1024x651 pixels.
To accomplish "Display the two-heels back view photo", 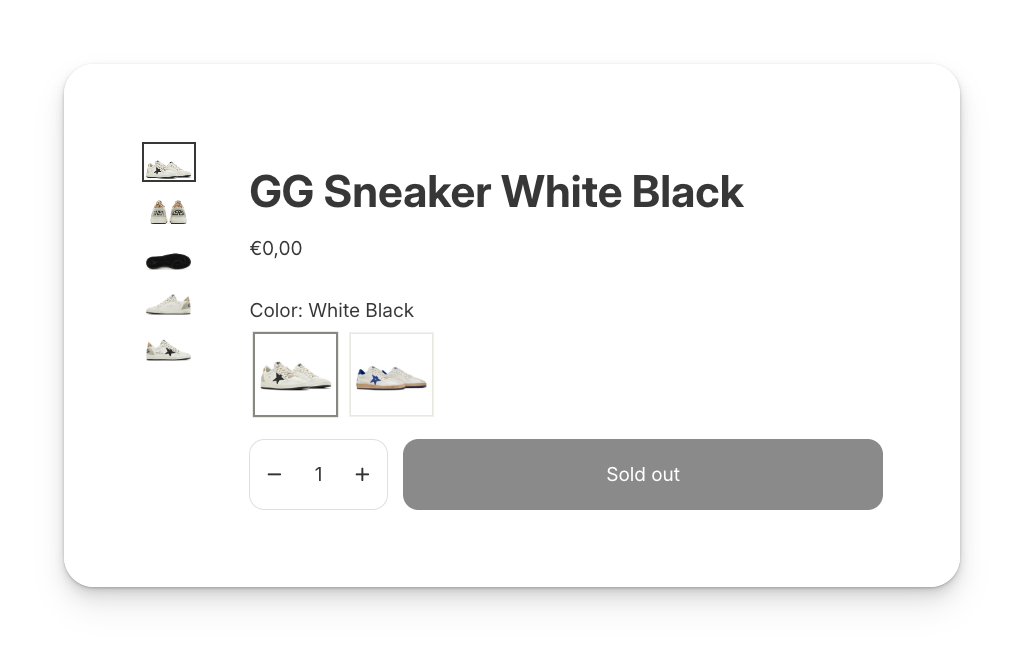I will coord(168,212).
